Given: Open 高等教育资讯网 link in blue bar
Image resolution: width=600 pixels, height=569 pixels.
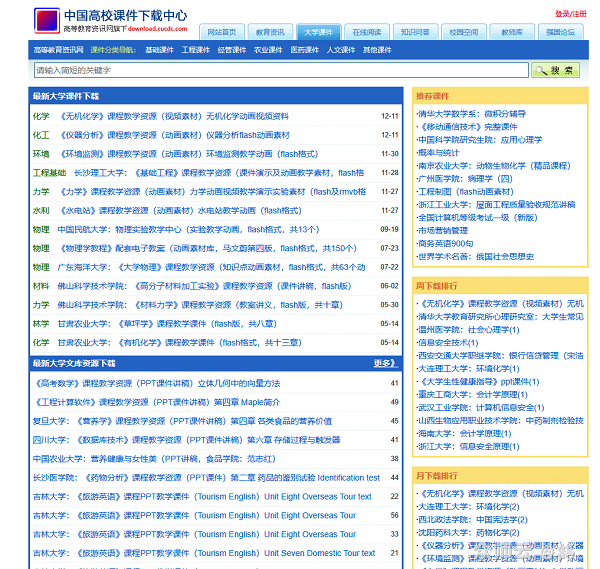Looking at the screenshot, I should [x=58, y=49].
